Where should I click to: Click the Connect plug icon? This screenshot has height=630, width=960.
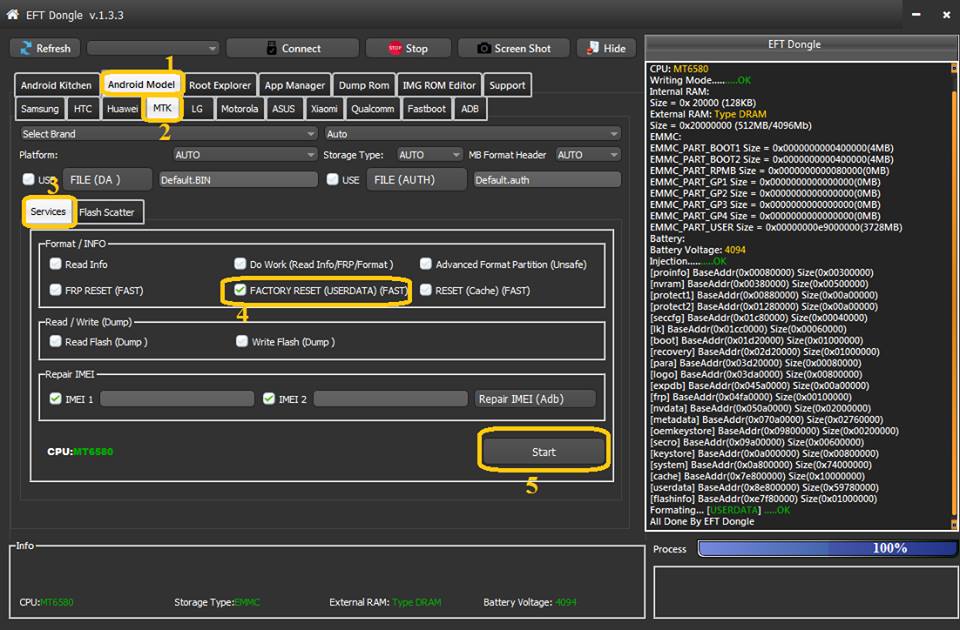[272, 48]
